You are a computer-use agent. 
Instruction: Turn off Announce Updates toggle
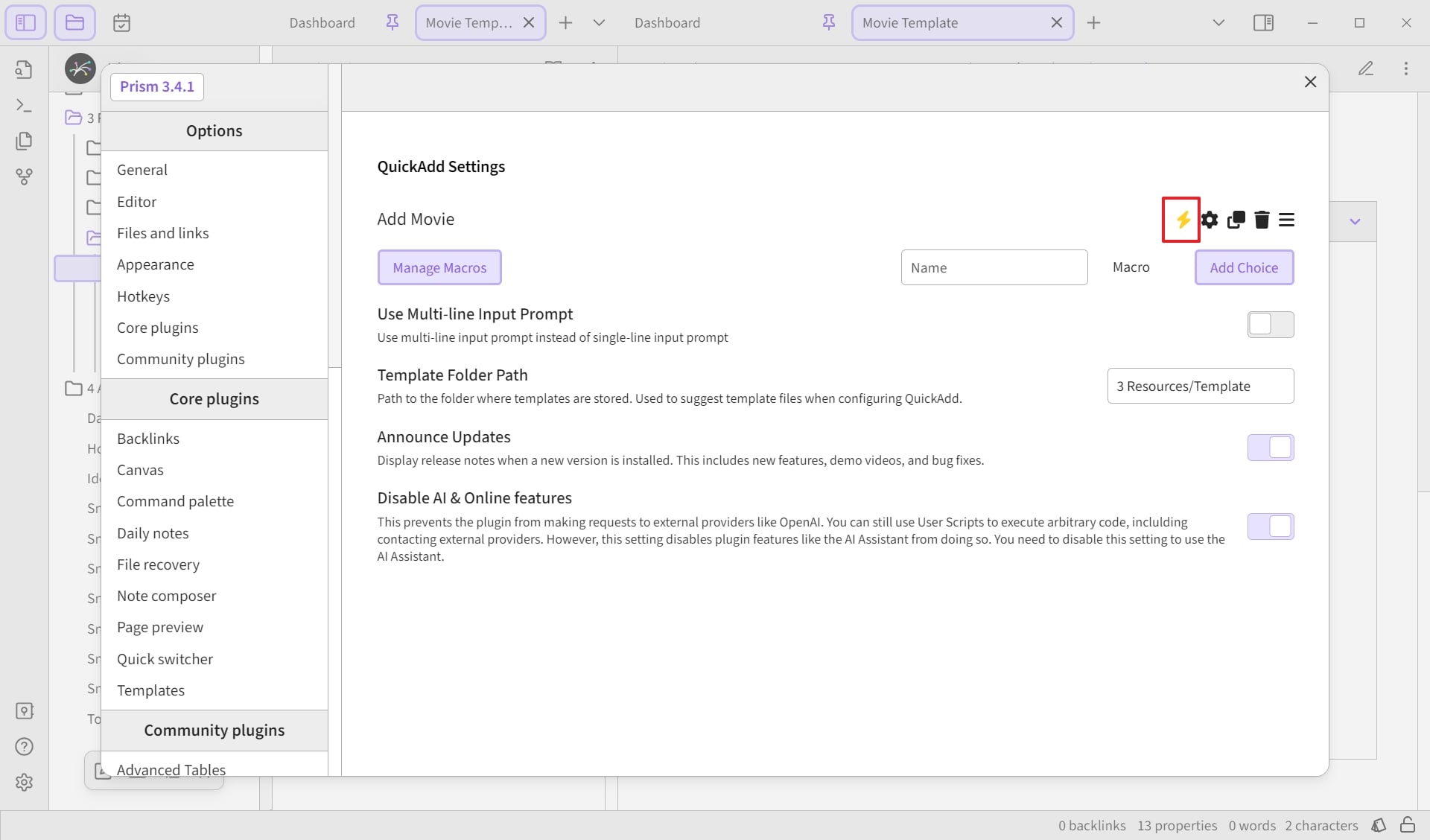click(1271, 448)
